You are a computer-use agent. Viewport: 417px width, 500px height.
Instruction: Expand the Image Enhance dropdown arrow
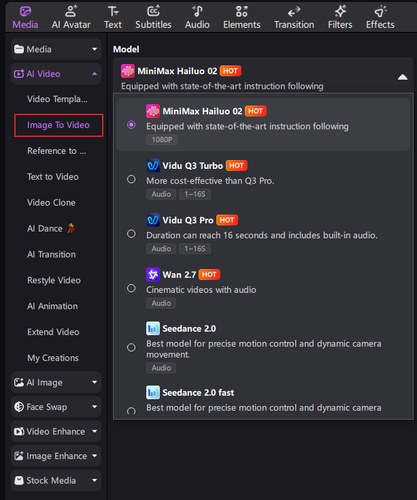point(94,455)
